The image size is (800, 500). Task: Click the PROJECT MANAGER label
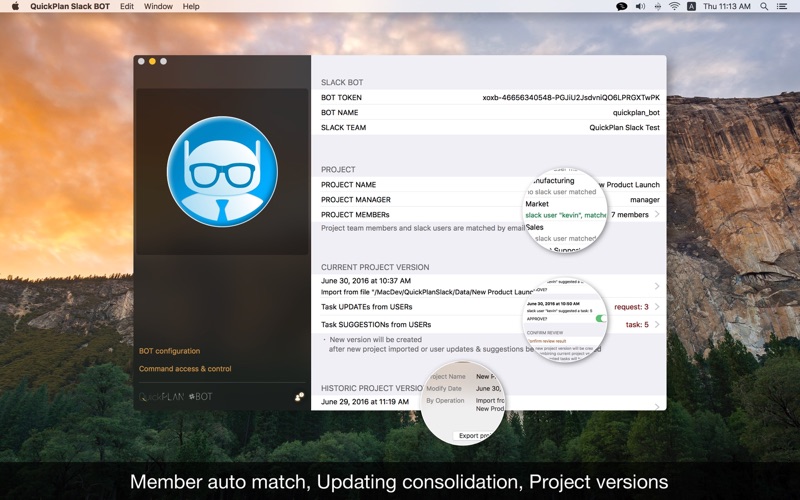(356, 199)
